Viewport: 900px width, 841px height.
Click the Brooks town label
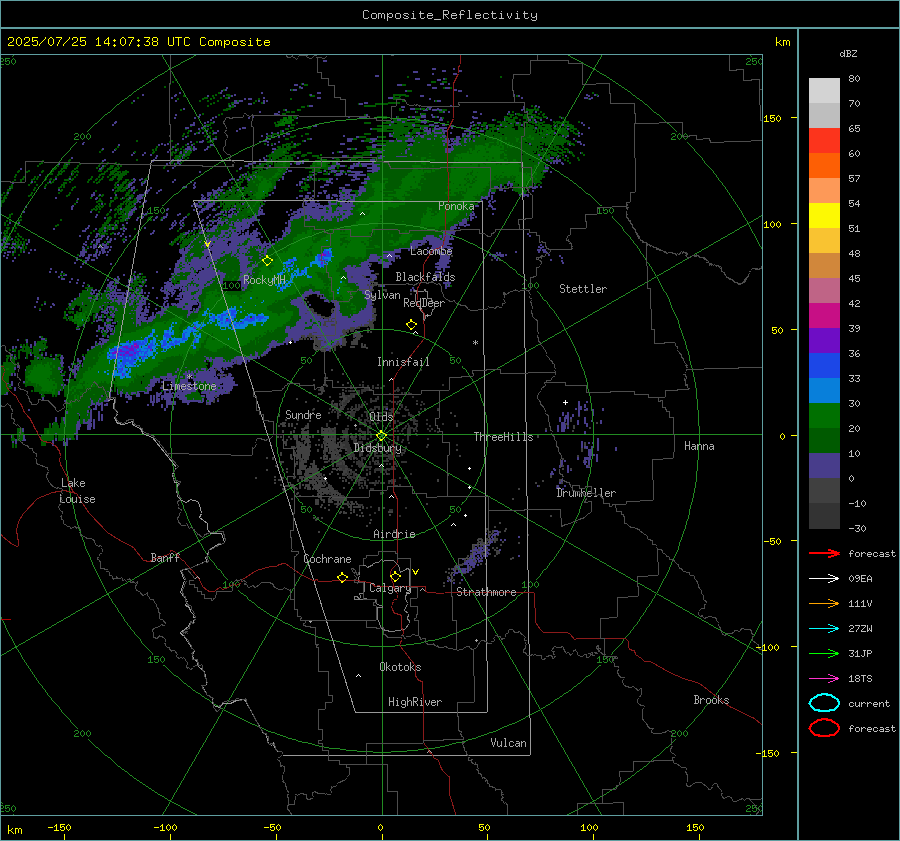(711, 700)
